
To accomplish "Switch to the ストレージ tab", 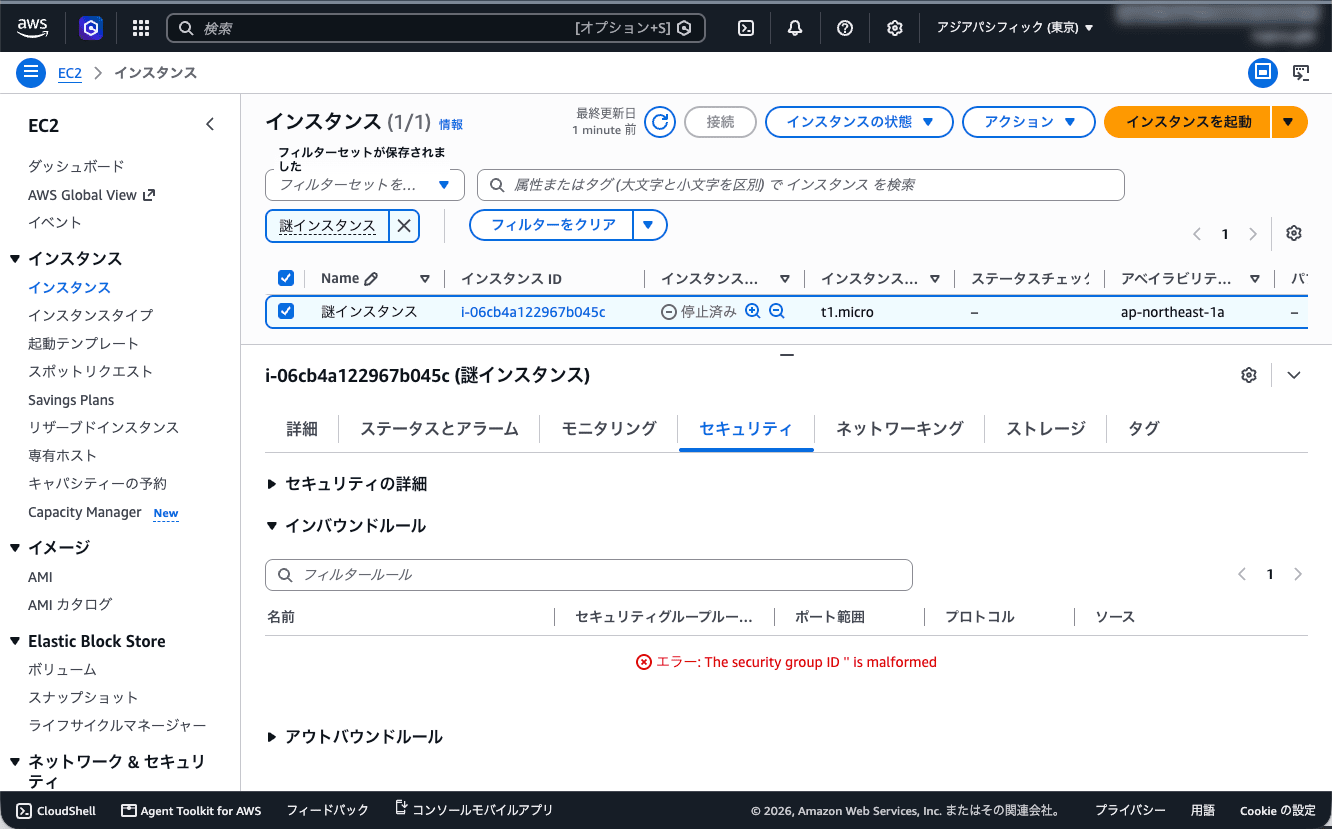I will tap(1045, 429).
